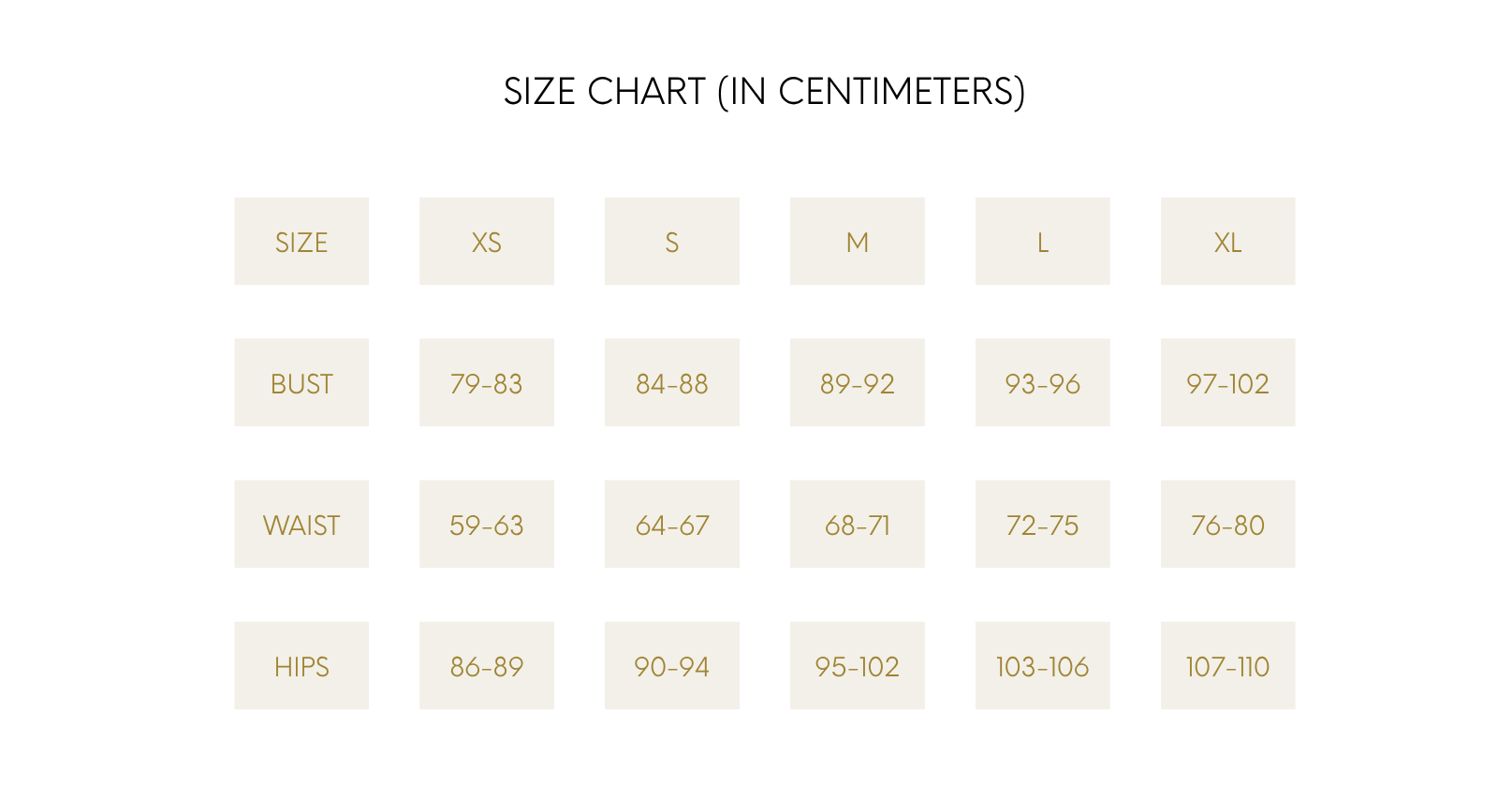Click the 68-71 waist measurement
This screenshot has width=1512, height=800.
point(858,524)
